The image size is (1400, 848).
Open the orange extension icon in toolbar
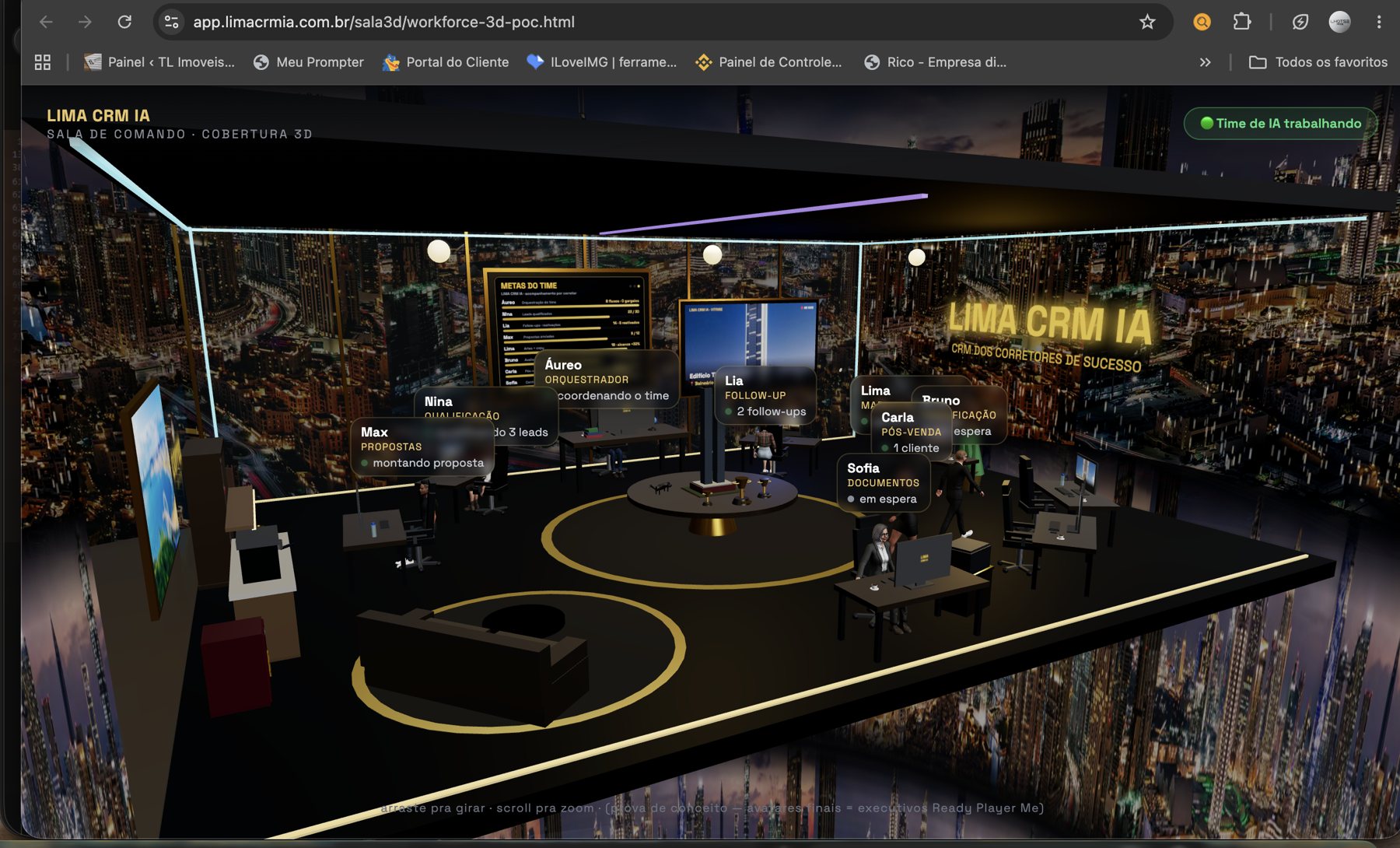(1202, 22)
